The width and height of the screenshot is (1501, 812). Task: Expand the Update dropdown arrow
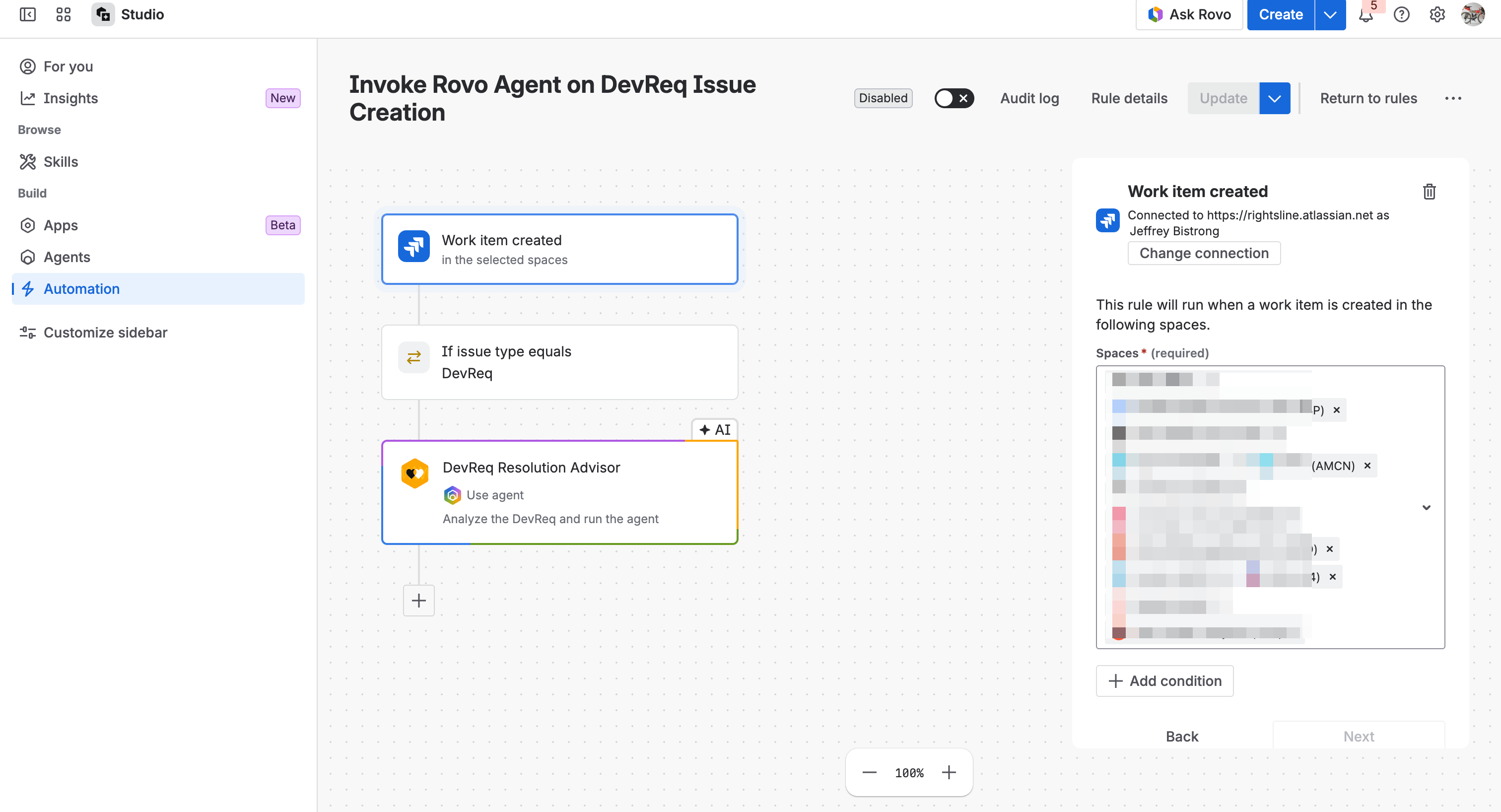(1274, 98)
